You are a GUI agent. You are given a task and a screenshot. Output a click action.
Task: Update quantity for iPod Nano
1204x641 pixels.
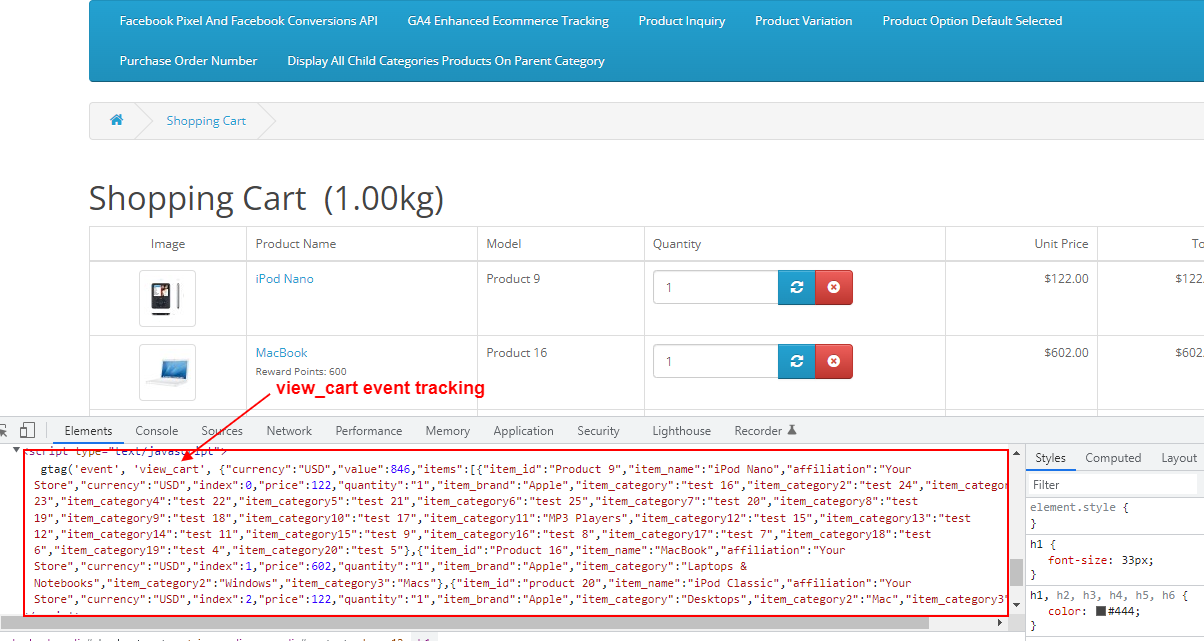click(x=796, y=287)
